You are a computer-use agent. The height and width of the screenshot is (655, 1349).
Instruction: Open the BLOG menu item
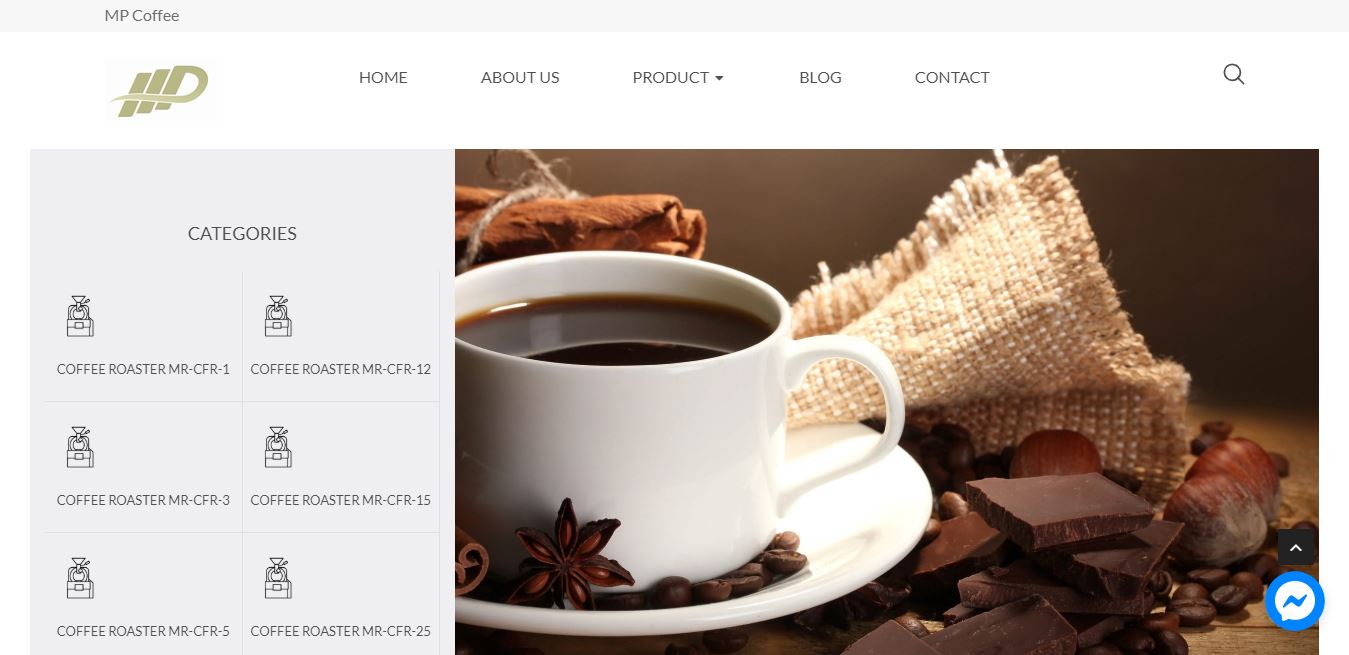[820, 77]
